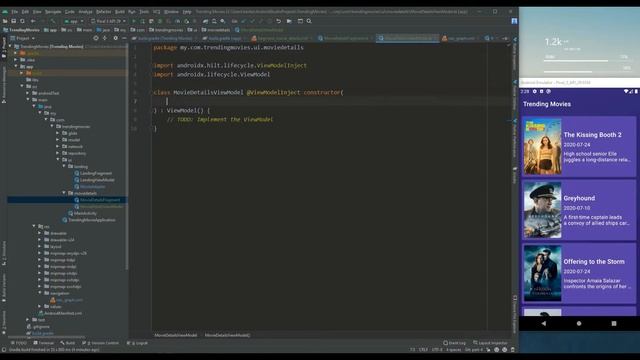Open the Terminal tool window tab

point(44,343)
